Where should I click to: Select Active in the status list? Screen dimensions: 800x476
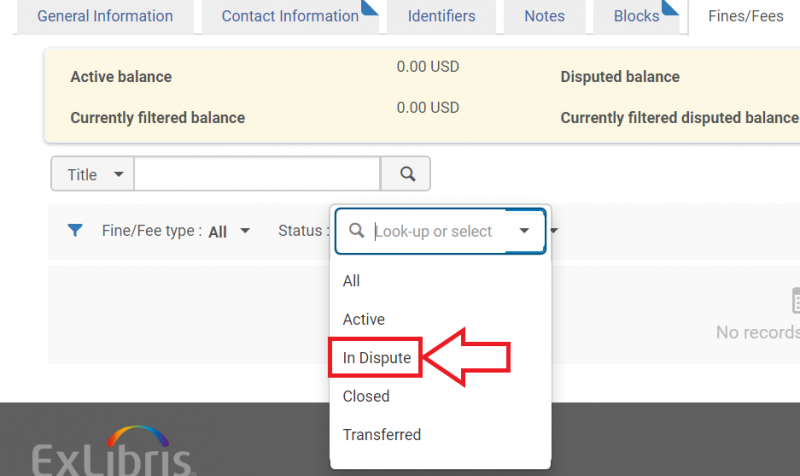(364, 319)
